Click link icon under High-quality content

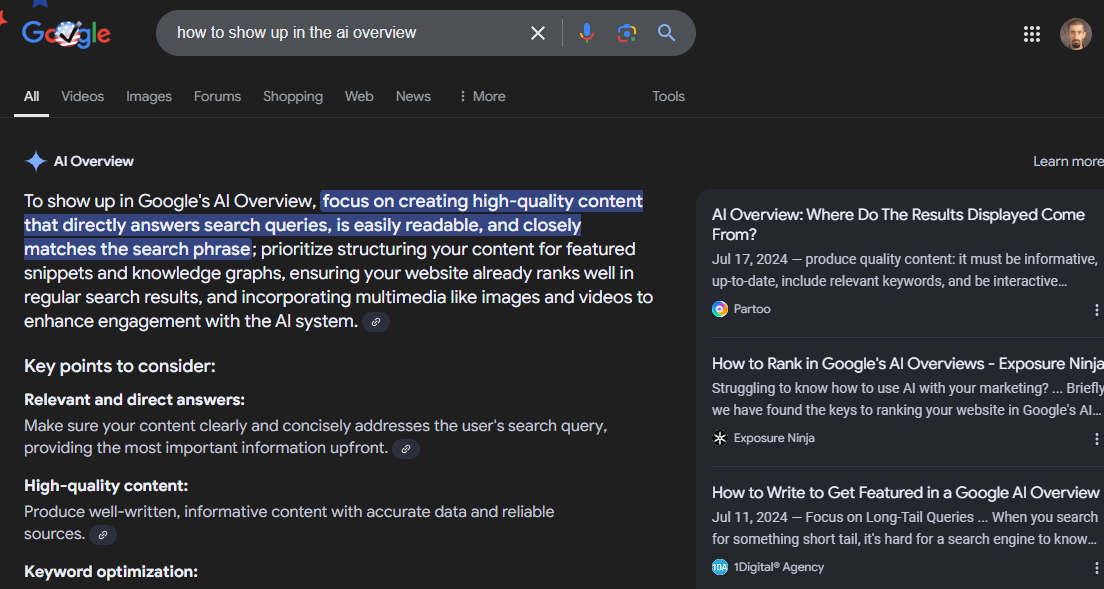(103, 535)
